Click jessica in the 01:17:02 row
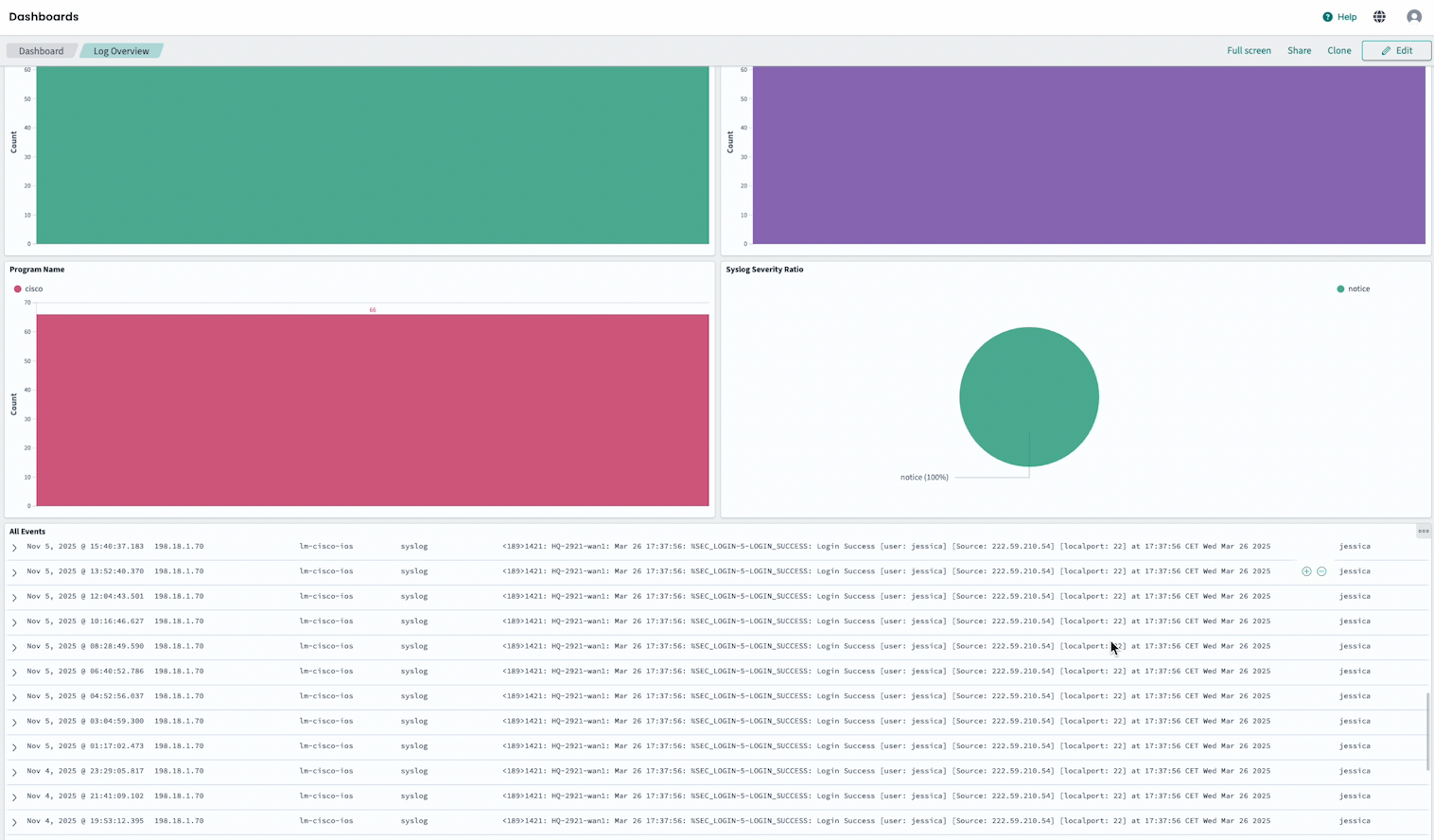Screen dimensions: 1434x840 click(1355, 745)
